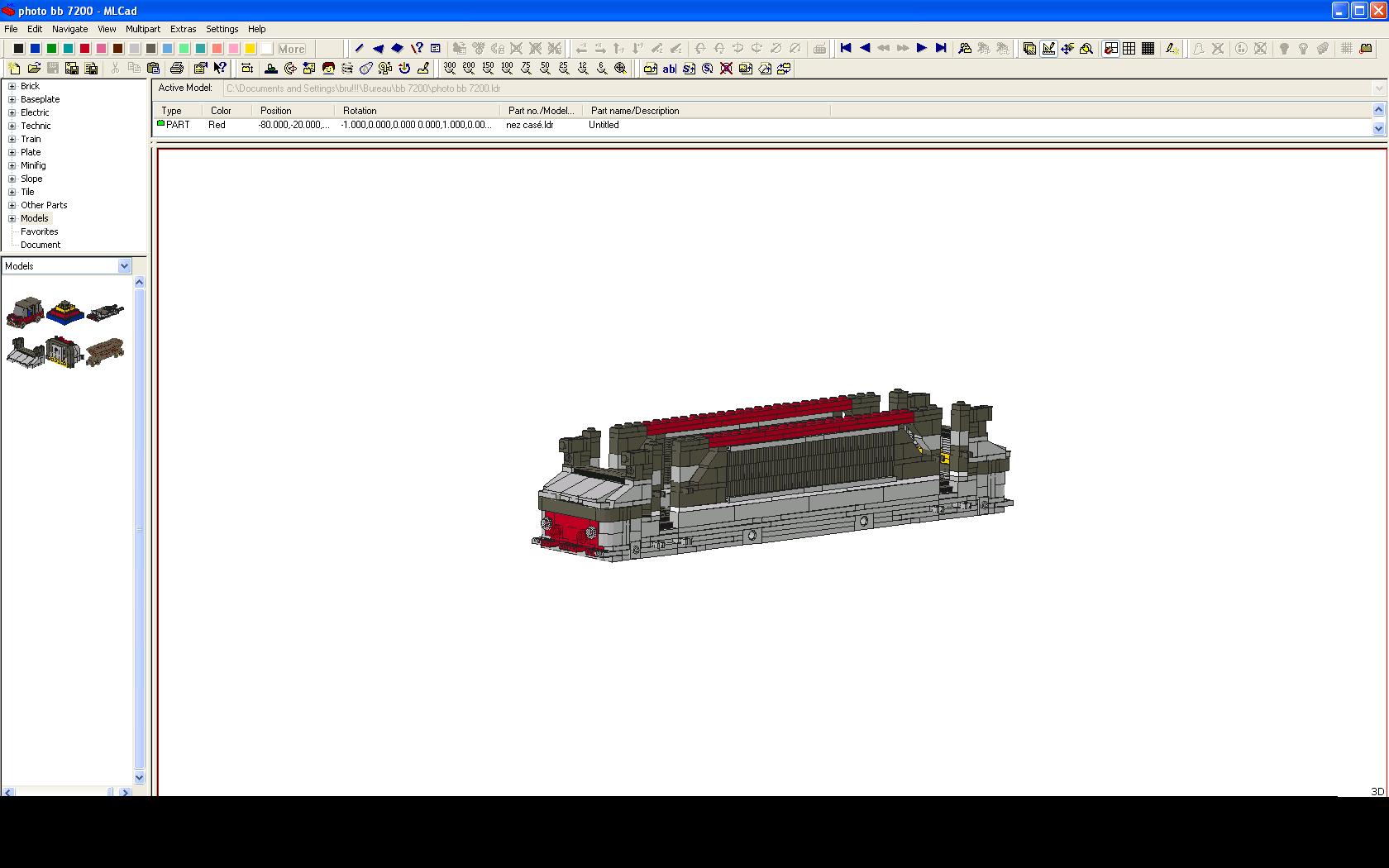Viewport: 1389px width, 868px height.
Task: Select the blue and yellow pyramid model thumbnail
Action: coord(64,312)
